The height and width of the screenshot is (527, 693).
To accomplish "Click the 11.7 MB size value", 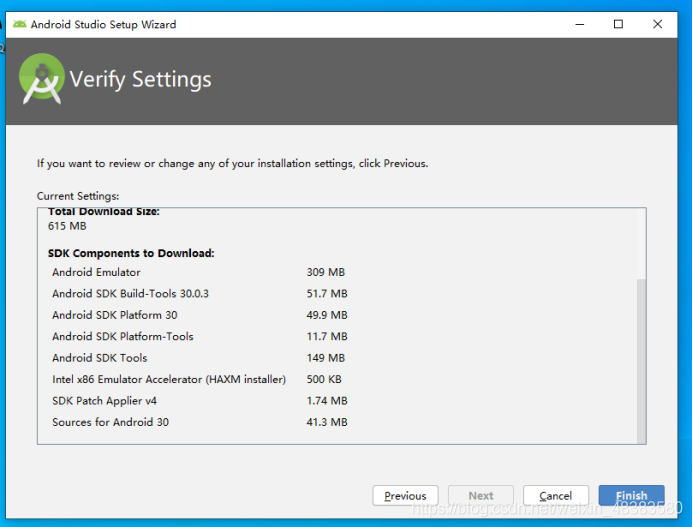I will (327, 336).
